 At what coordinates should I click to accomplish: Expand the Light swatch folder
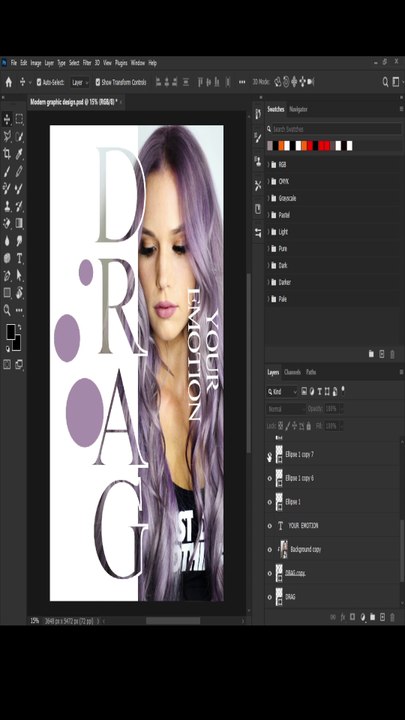[x=269, y=232]
